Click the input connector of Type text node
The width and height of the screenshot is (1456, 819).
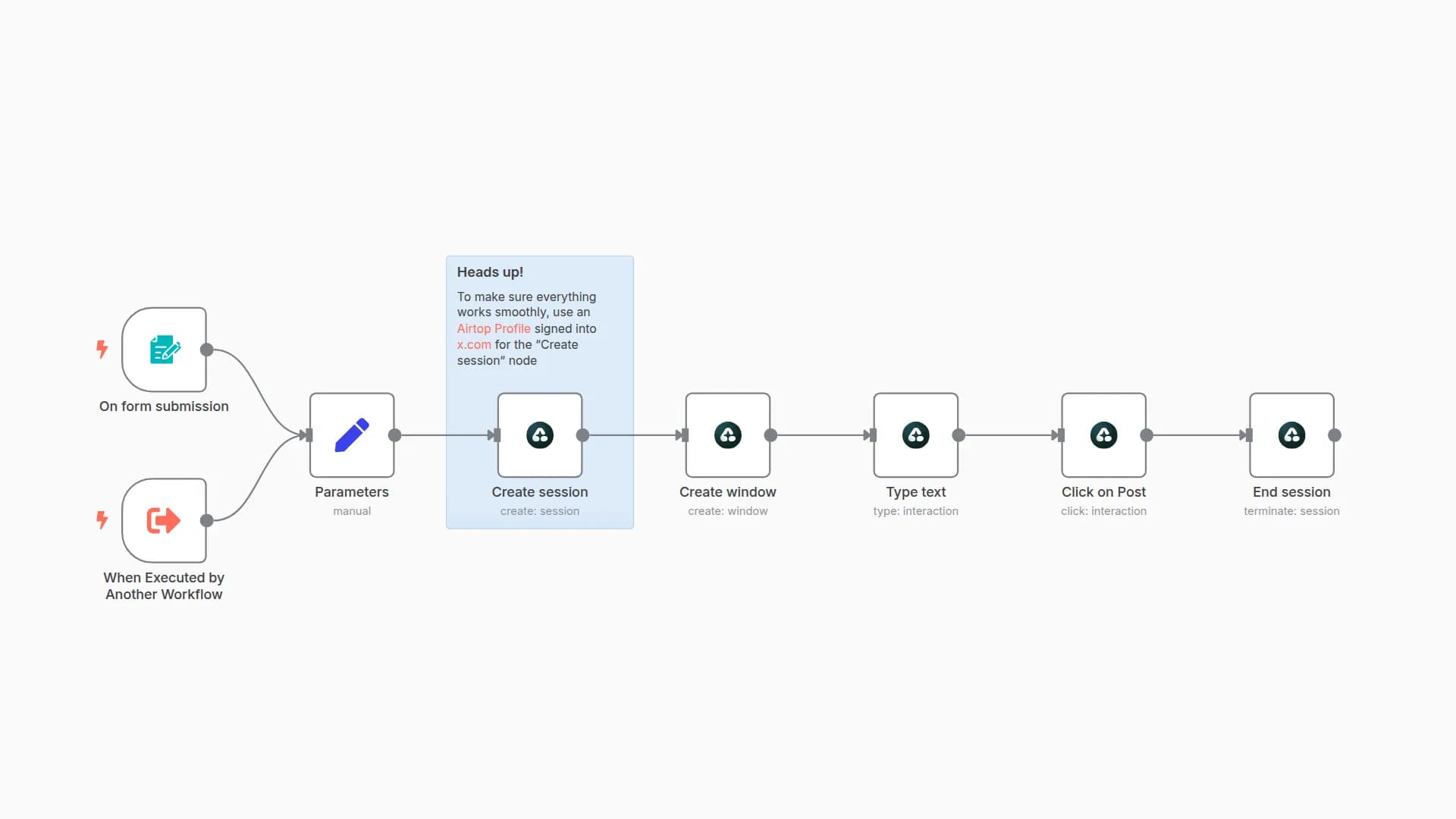[x=873, y=435]
